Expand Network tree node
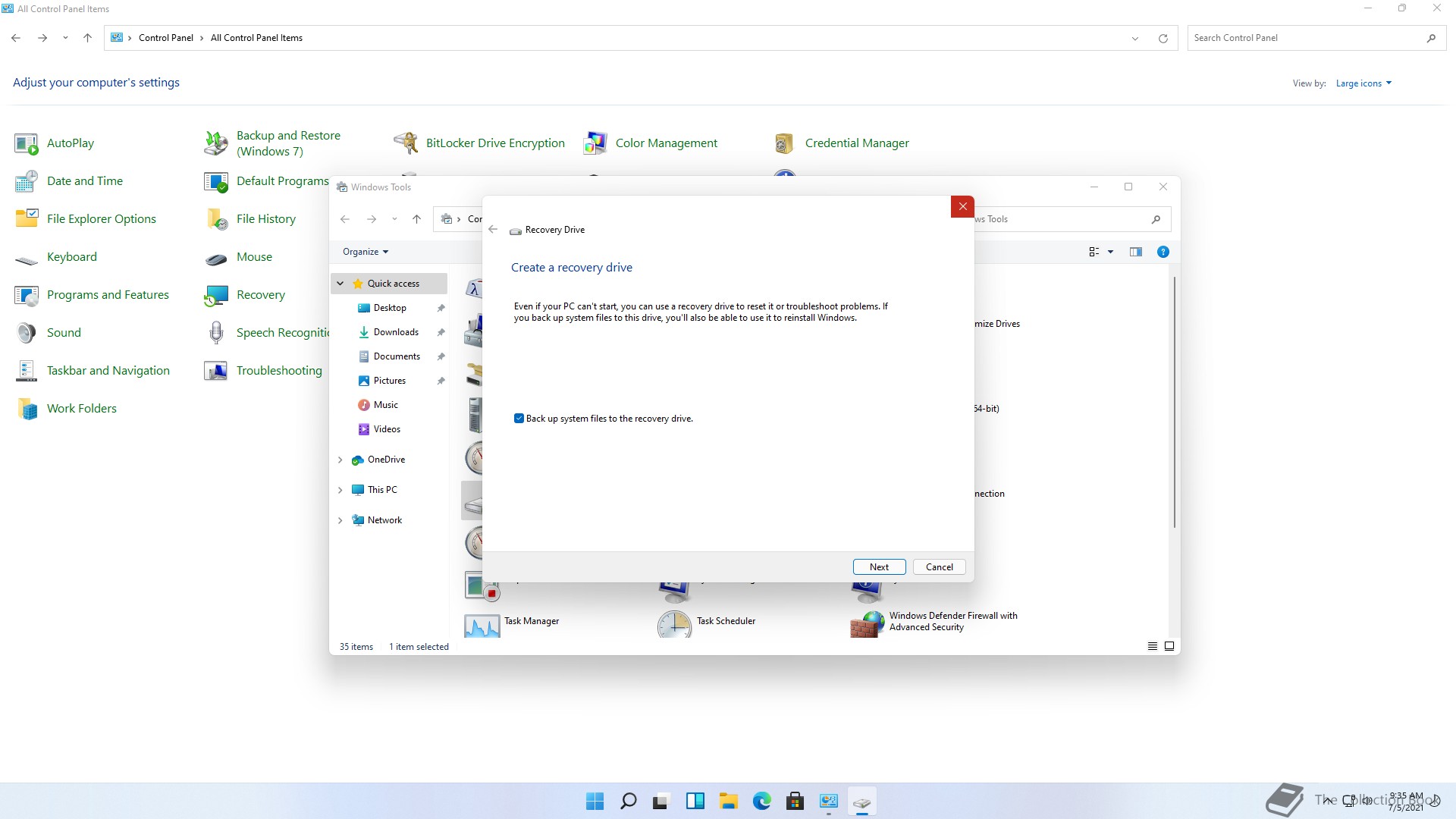 pyautogui.click(x=340, y=520)
